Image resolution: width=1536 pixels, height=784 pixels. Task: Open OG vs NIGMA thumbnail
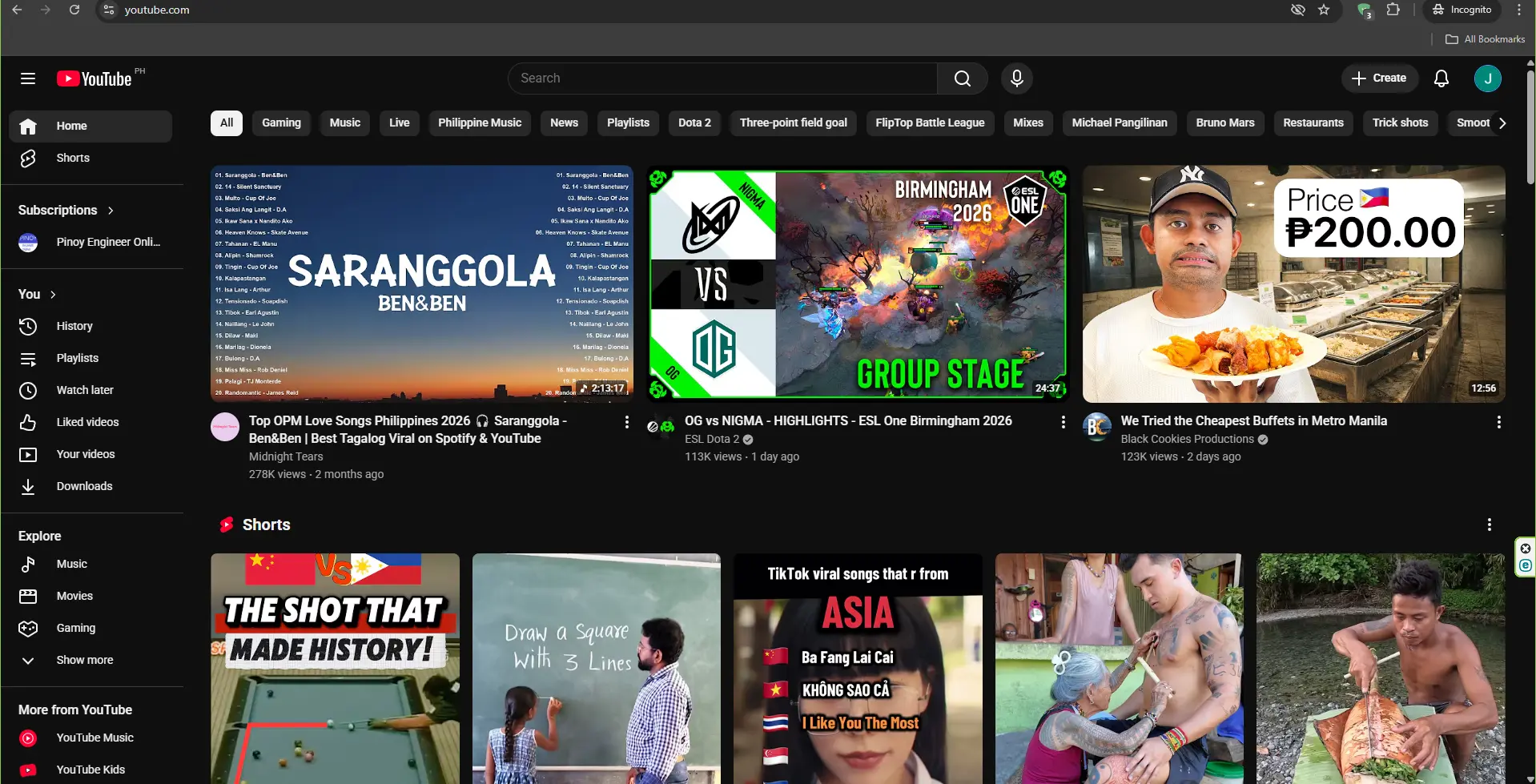click(x=858, y=283)
